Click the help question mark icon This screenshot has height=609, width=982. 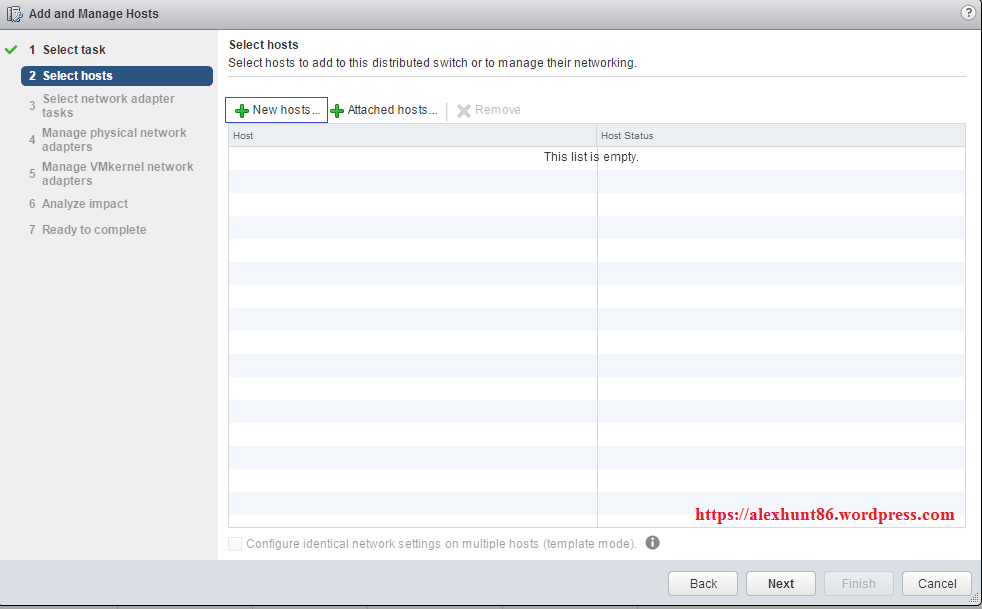click(968, 13)
